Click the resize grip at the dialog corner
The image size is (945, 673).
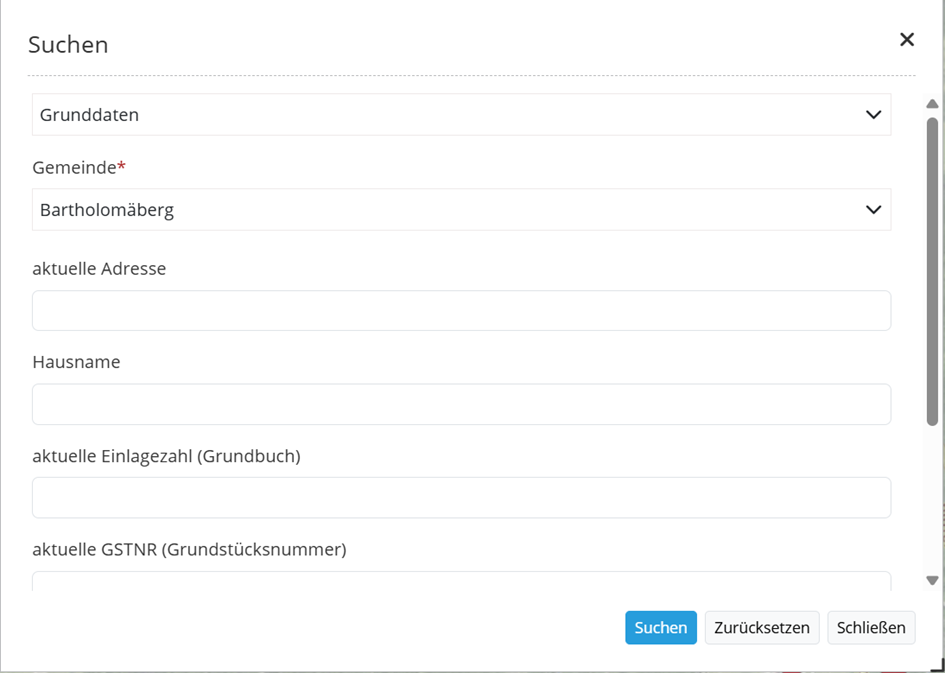[x=937, y=665]
